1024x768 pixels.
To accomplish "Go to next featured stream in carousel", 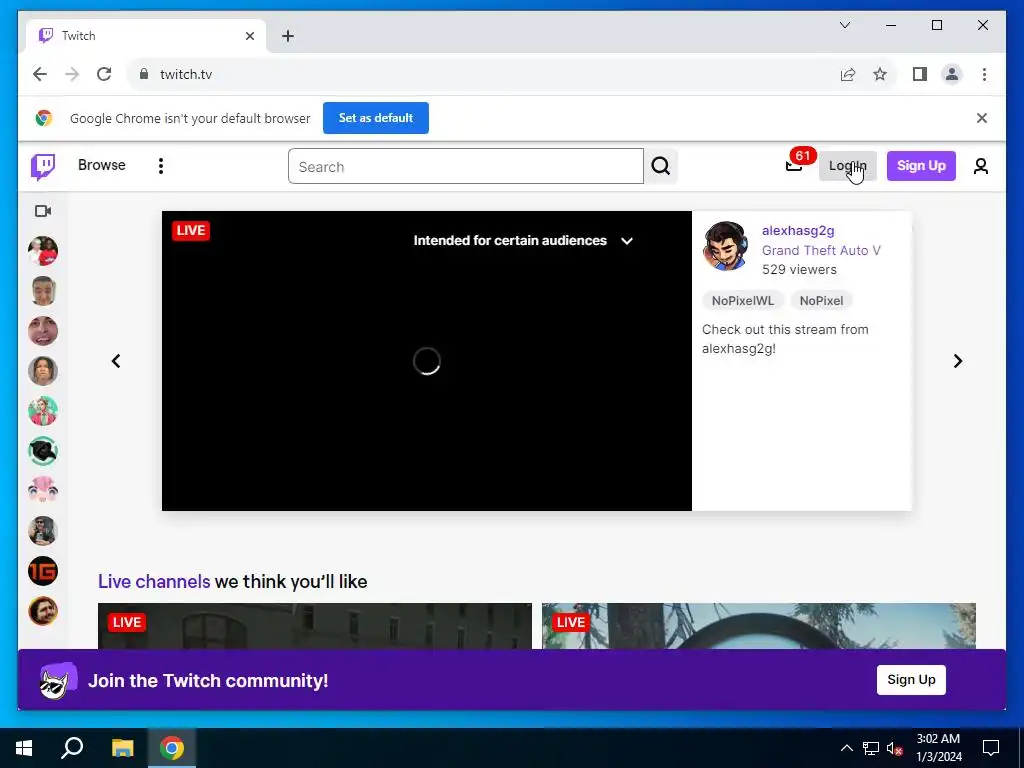I will click(x=957, y=361).
